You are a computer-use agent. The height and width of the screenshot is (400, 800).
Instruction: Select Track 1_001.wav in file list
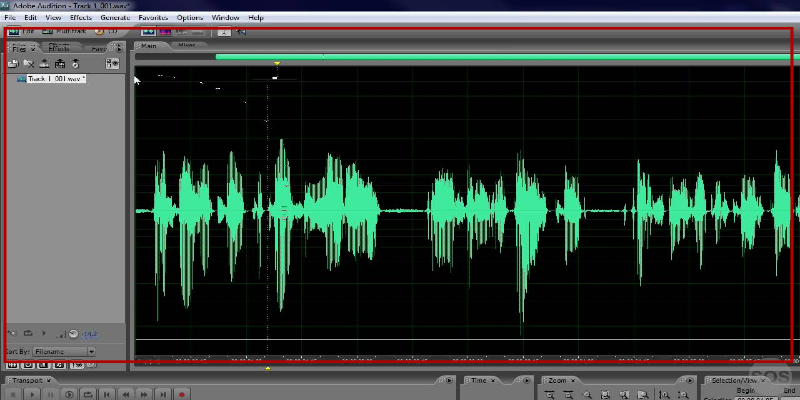coord(56,79)
